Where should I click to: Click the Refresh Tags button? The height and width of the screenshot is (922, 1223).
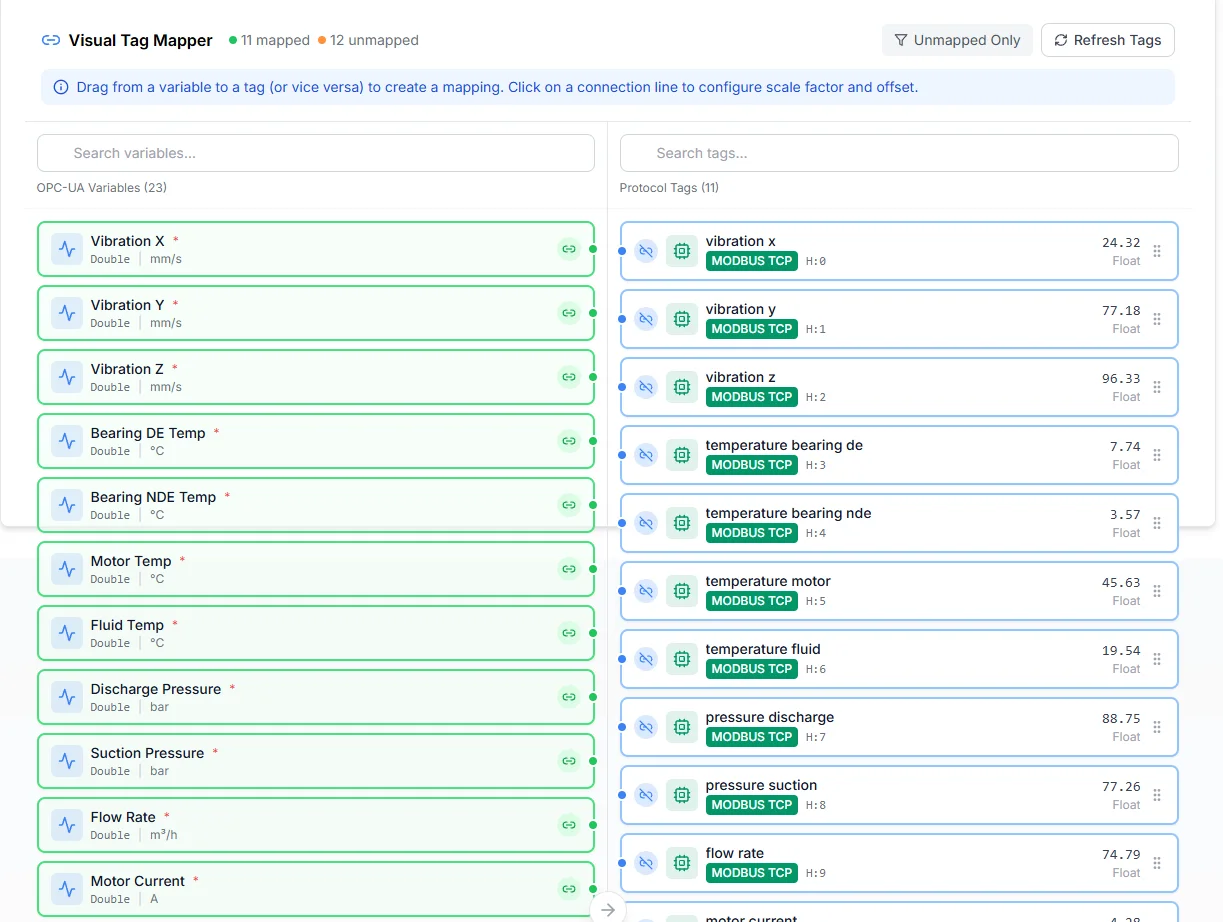tap(1108, 40)
